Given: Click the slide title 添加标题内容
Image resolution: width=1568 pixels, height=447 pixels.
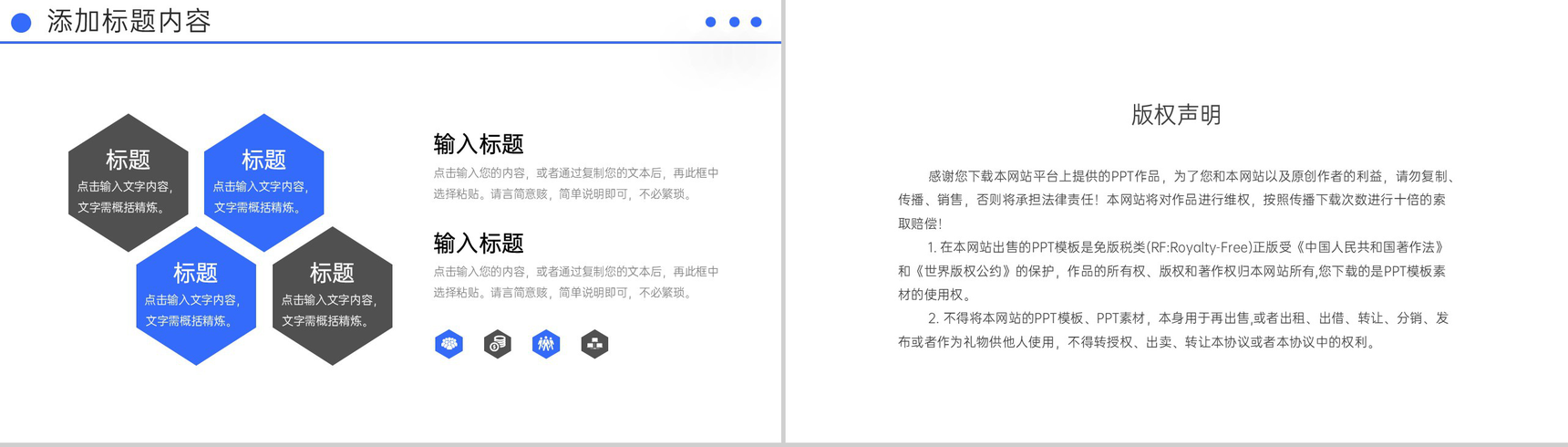Looking at the screenshot, I should [129, 21].
